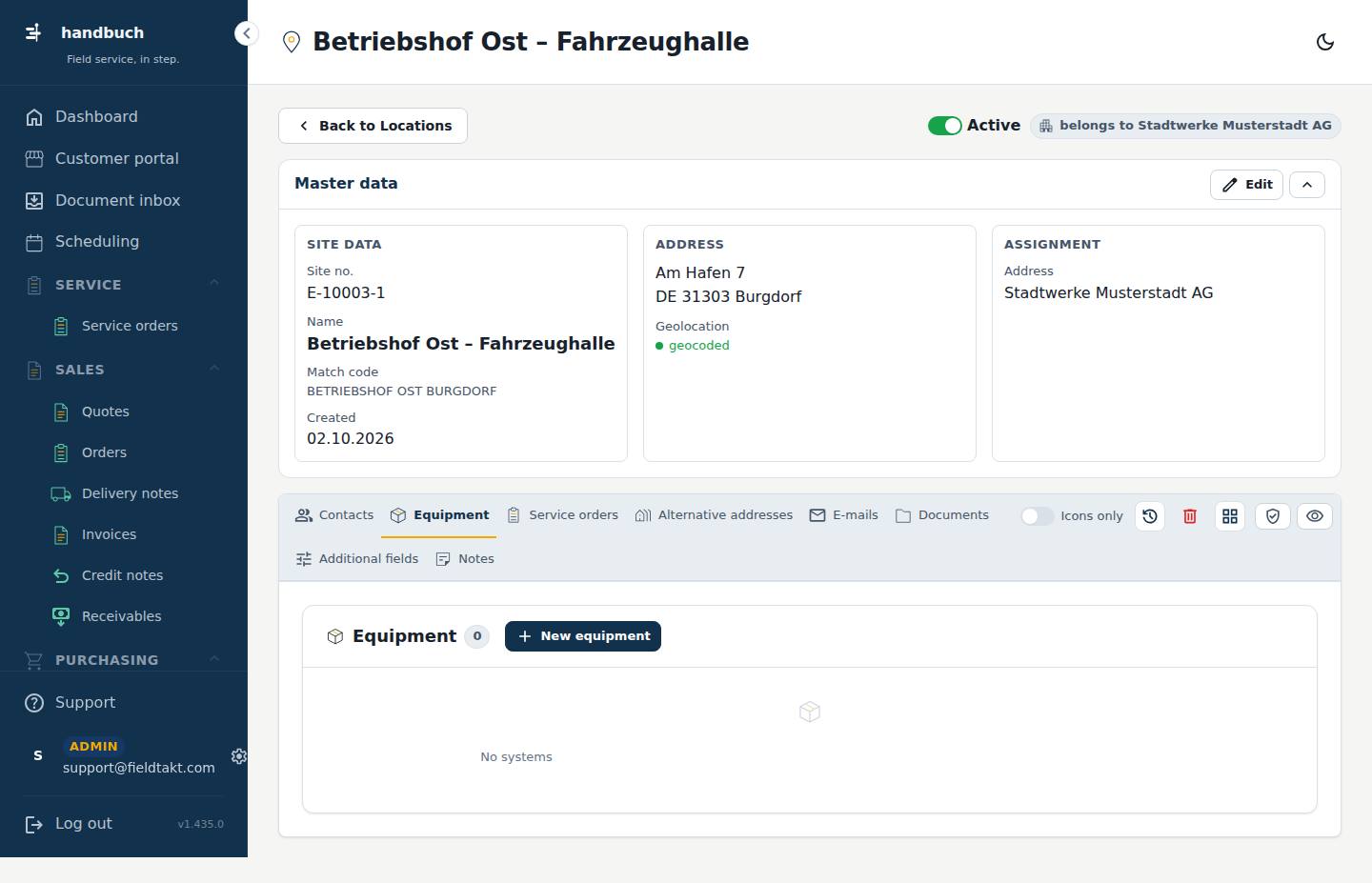Toggle the Active location switch
The width and height of the screenshot is (1372, 883).
point(945,126)
